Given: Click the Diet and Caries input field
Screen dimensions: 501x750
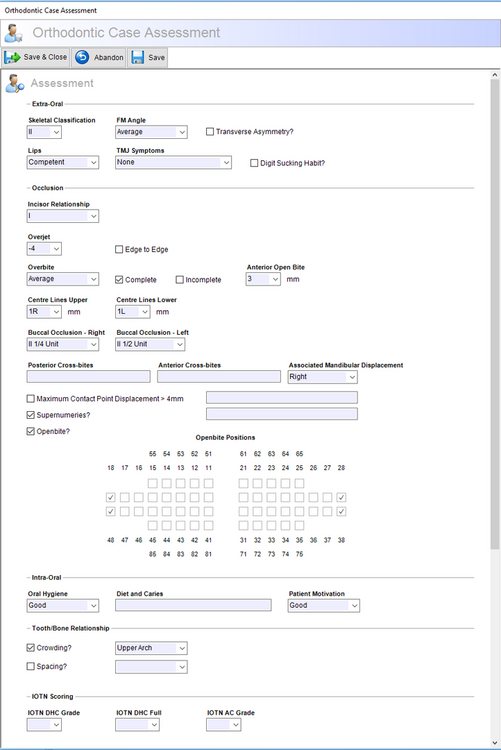Looking at the screenshot, I should (193, 605).
